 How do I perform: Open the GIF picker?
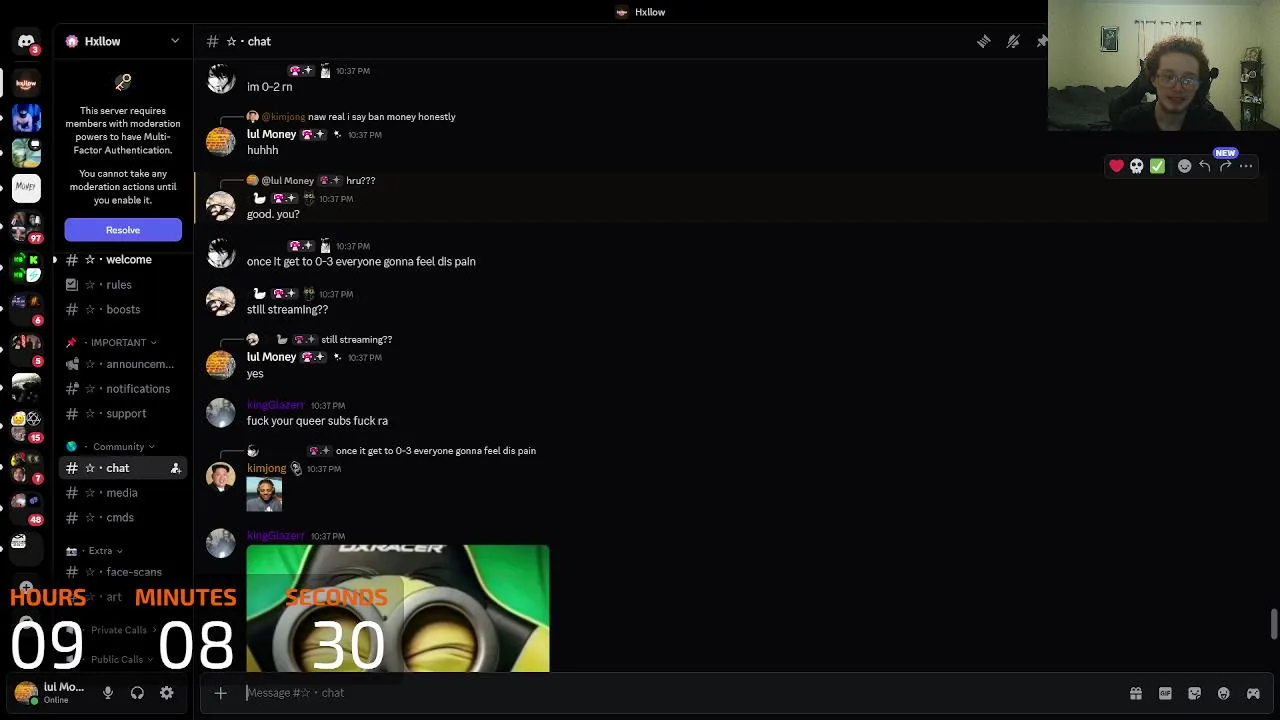pyautogui.click(x=1165, y=693)
